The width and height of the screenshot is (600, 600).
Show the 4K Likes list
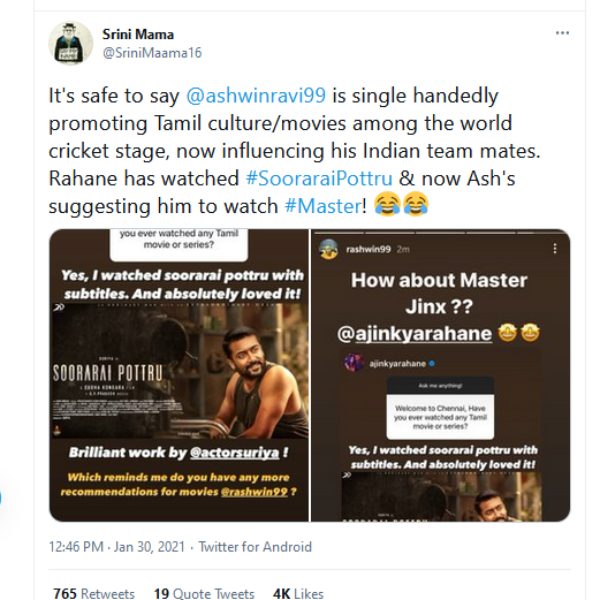click(298, 593)
